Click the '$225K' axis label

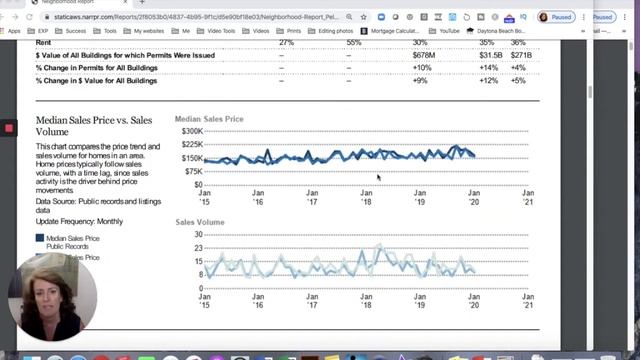(192, 144)
